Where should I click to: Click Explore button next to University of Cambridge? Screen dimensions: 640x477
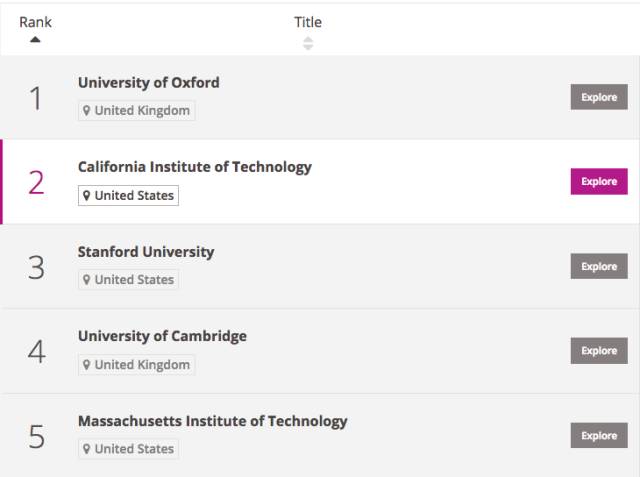pos(599,351)
